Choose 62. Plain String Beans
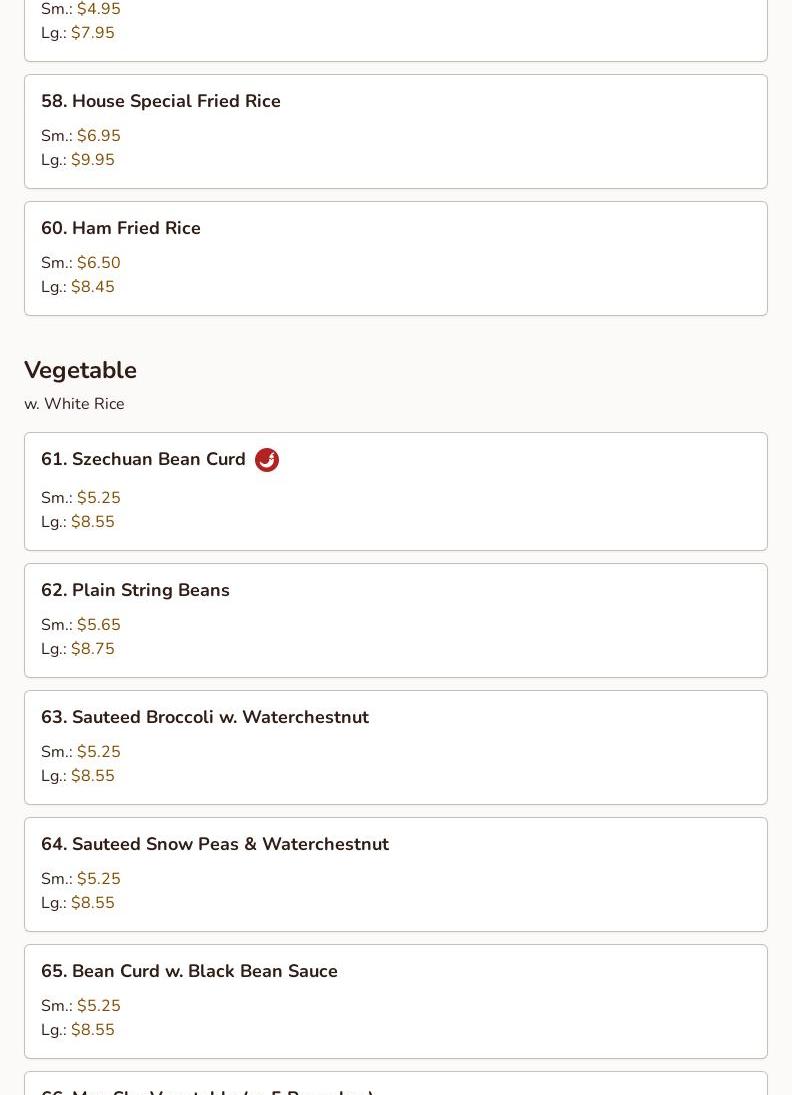Screen dimensions: 792x1095 tap(135, 590)
